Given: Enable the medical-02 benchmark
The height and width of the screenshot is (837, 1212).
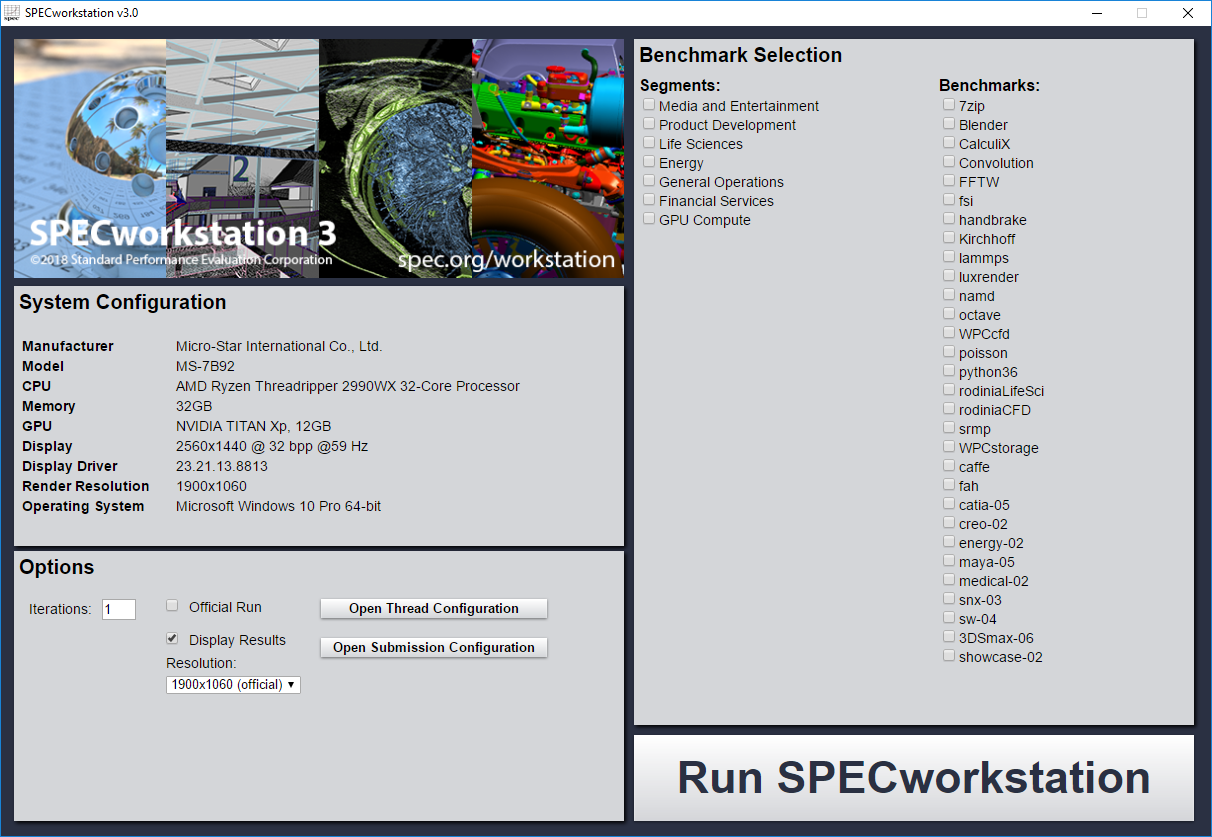Looking at the screenshot, I should coord(949,579).
